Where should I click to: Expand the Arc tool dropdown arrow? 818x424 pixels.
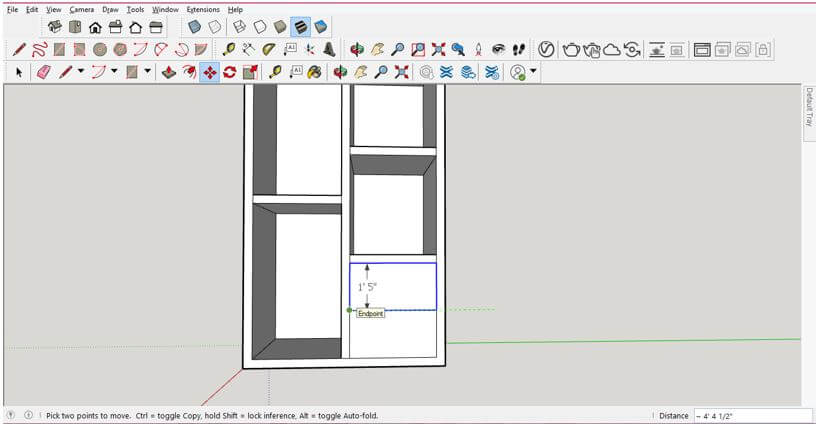(114, 71)
